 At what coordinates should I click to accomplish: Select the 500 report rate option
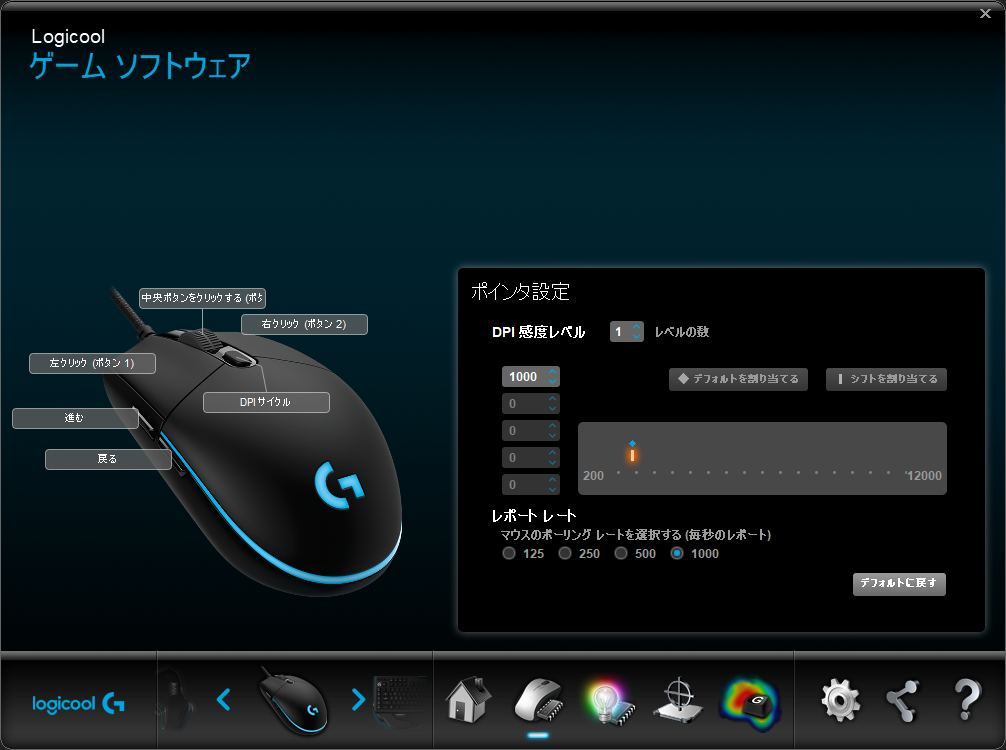point(620,553)
